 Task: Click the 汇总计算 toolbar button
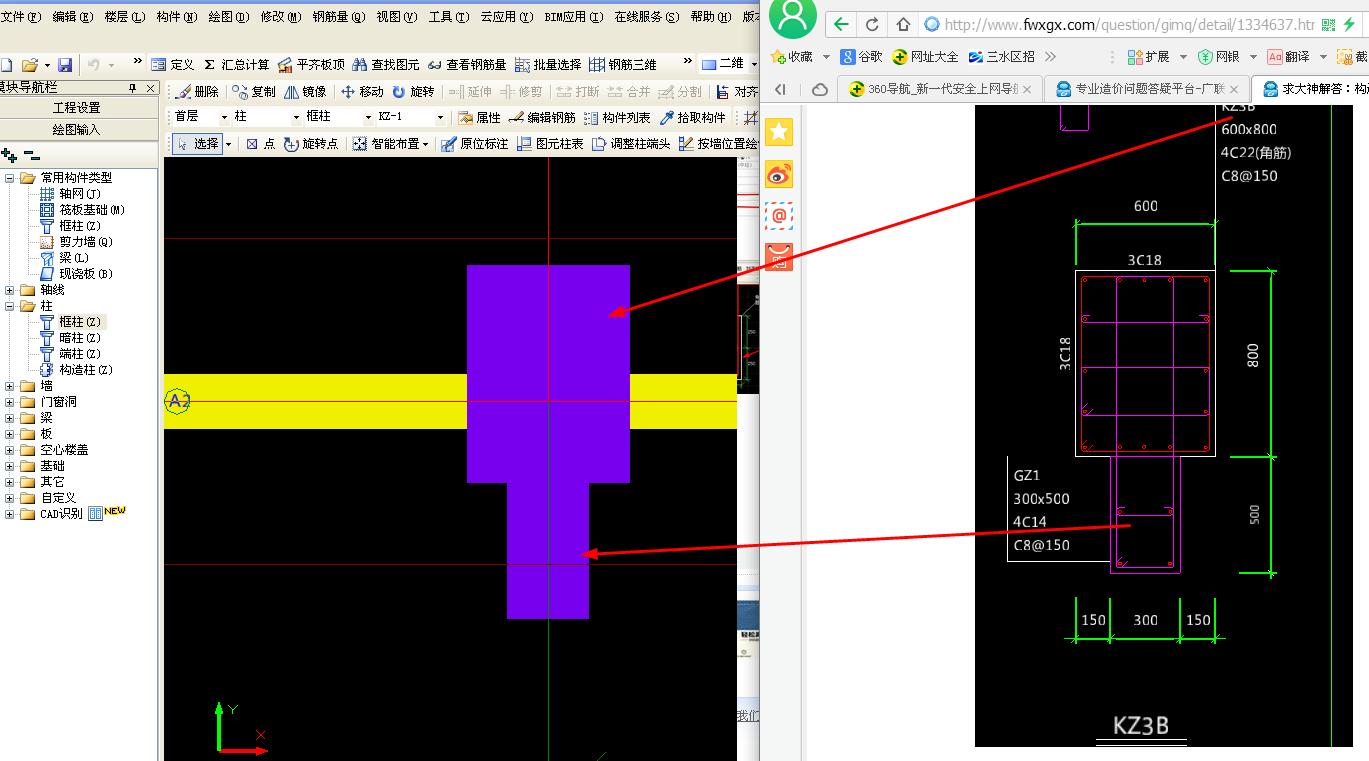[x=236, y=65]
